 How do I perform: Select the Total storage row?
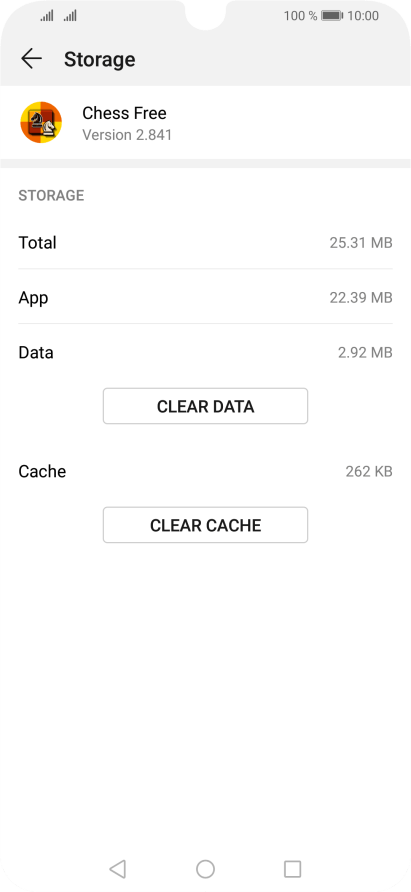tap(206, 242)
